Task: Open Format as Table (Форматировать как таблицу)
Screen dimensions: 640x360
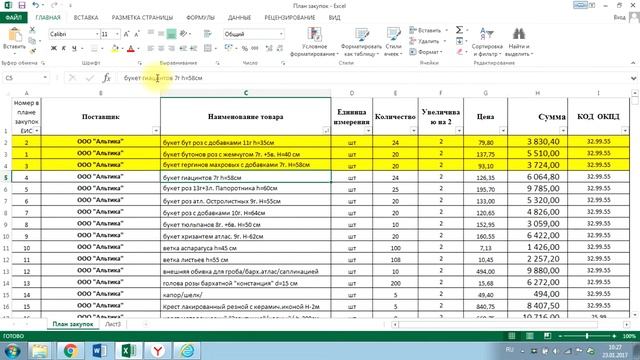Action: [361, 42]
